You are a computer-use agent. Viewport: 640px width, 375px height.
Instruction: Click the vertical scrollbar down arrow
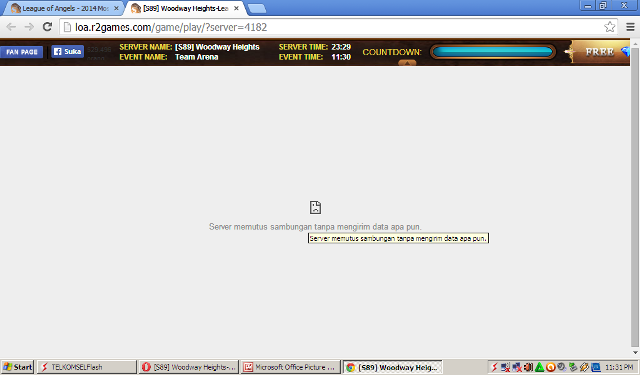(635, 352)
